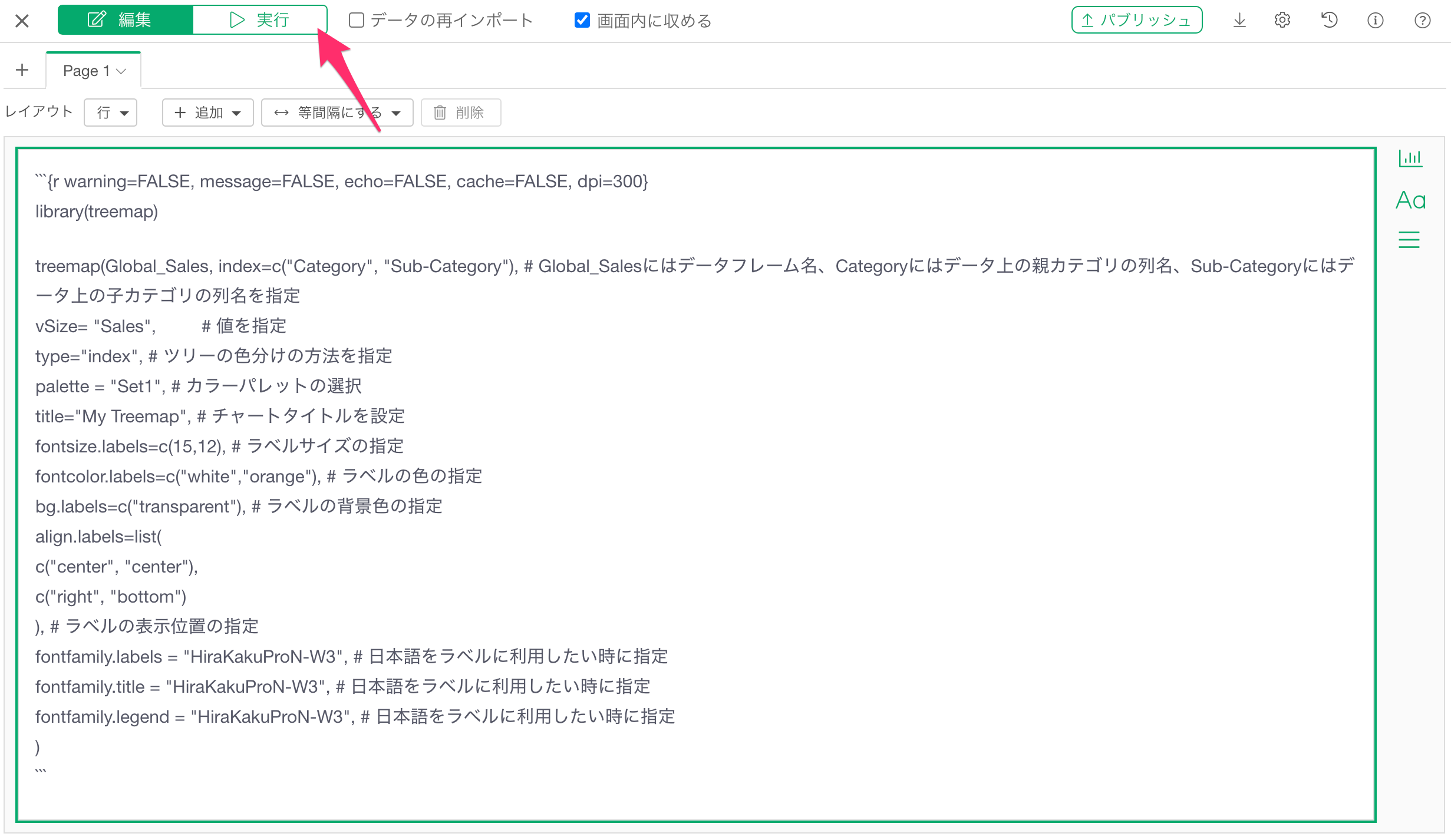
Task: Click the パブリッシュ publish button
Action: coord(1136,21)
